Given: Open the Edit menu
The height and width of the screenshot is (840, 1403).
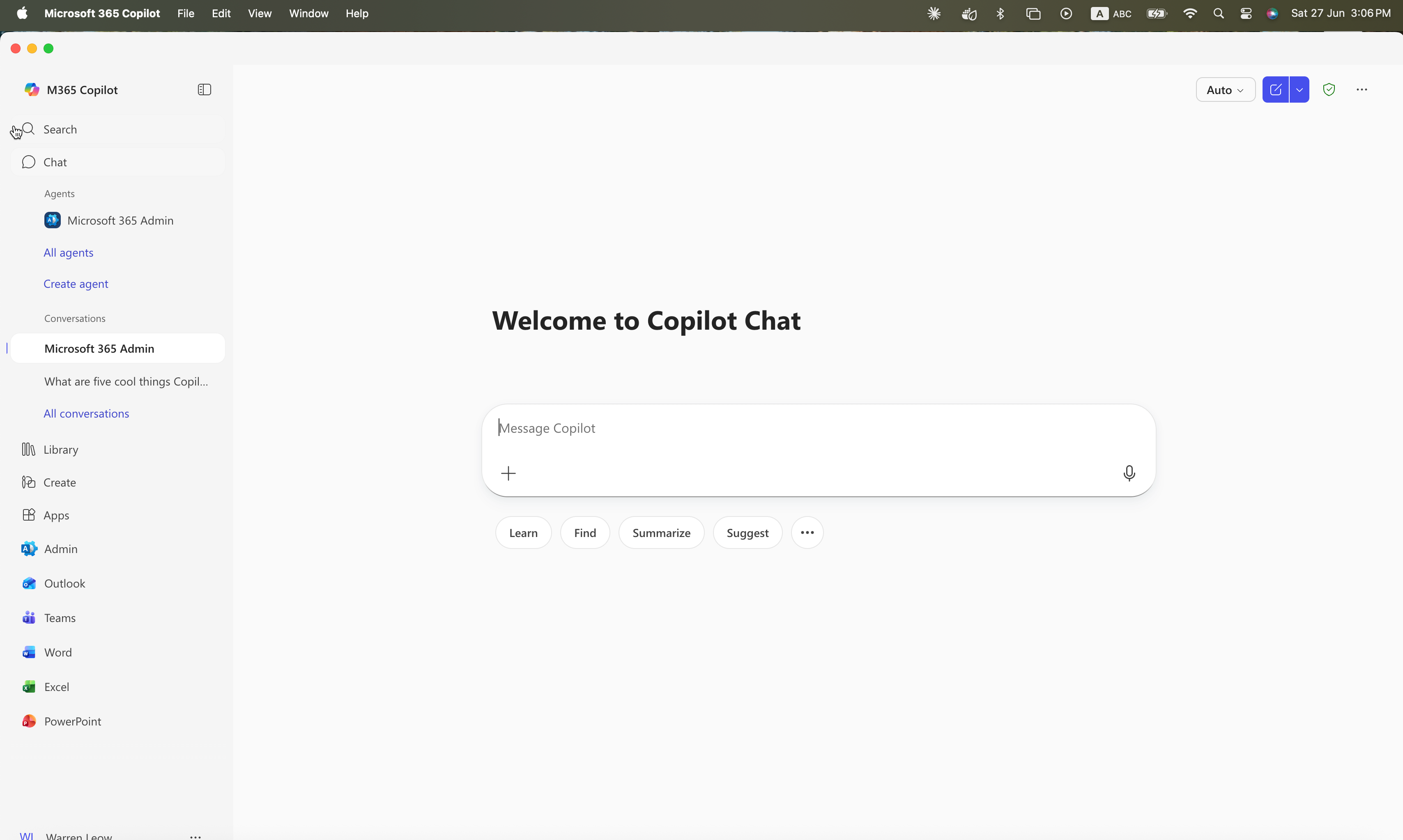Looking at the screenshot, I should pos(221,14).
